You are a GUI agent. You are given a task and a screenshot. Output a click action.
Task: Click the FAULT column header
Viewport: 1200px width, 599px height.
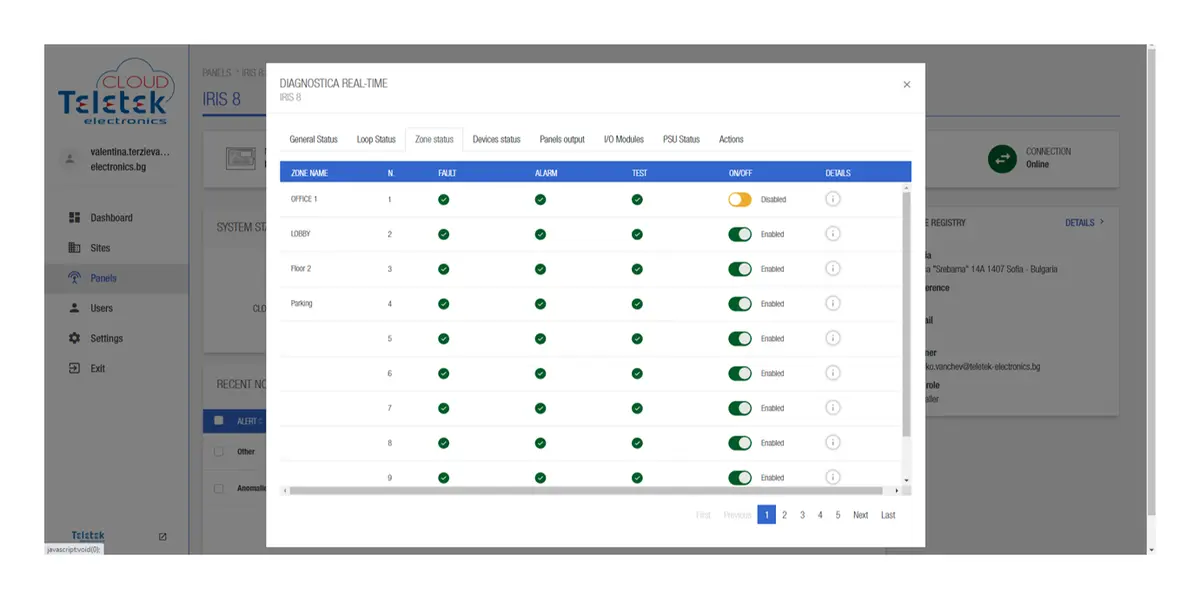447,173
